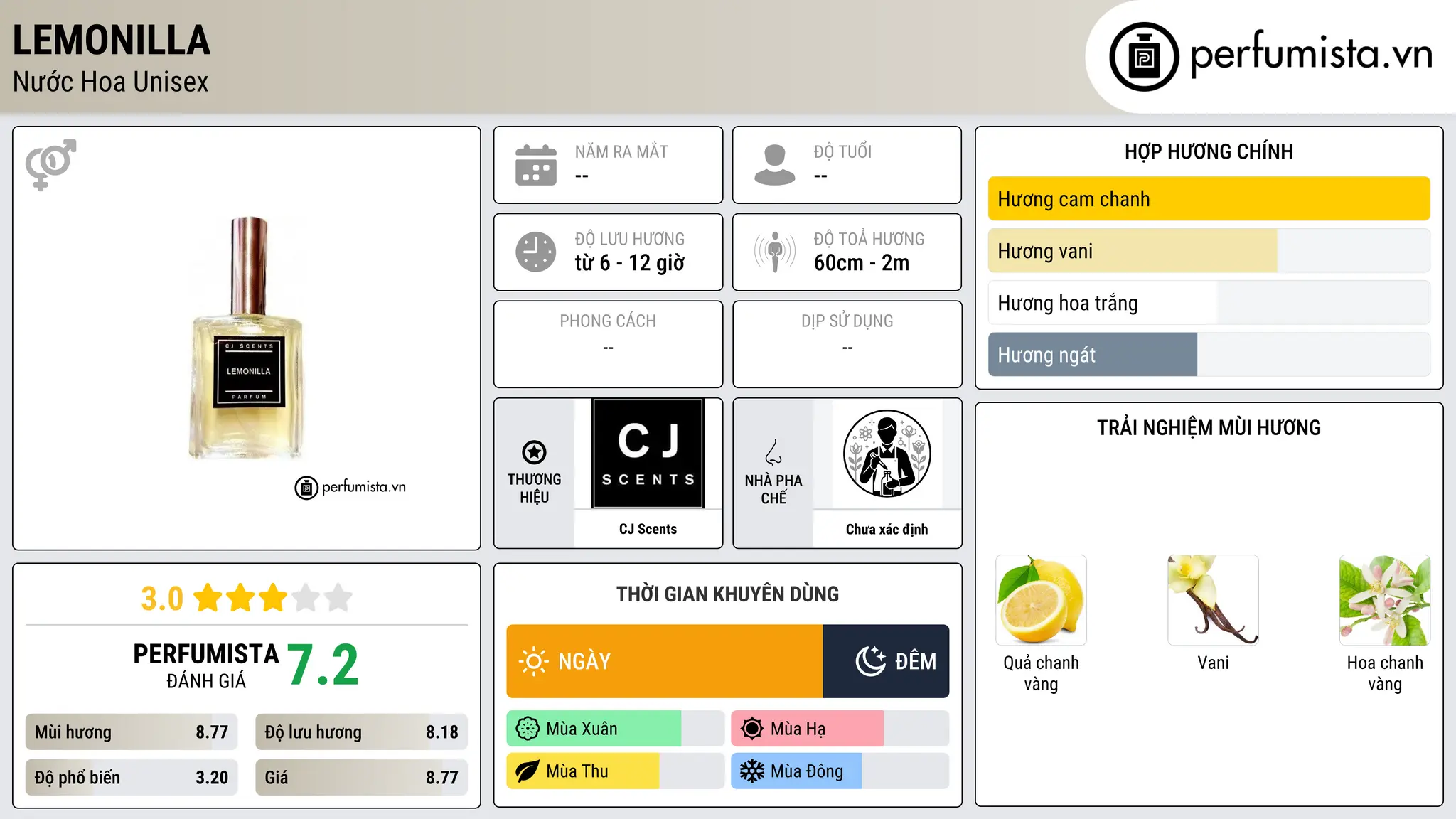Click the unisex gender symbol icon
The height and width of the screenshot is (819, 1456).
tap(50, 165)
